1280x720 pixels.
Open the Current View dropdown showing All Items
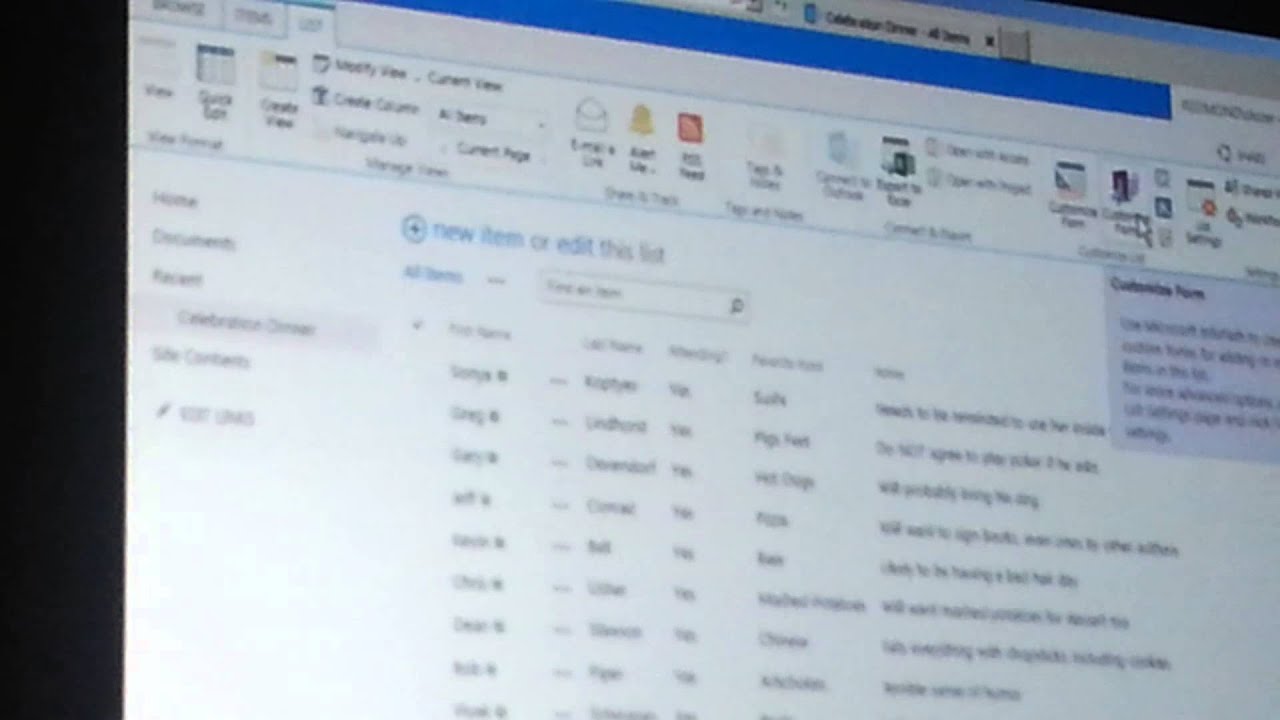491,120
